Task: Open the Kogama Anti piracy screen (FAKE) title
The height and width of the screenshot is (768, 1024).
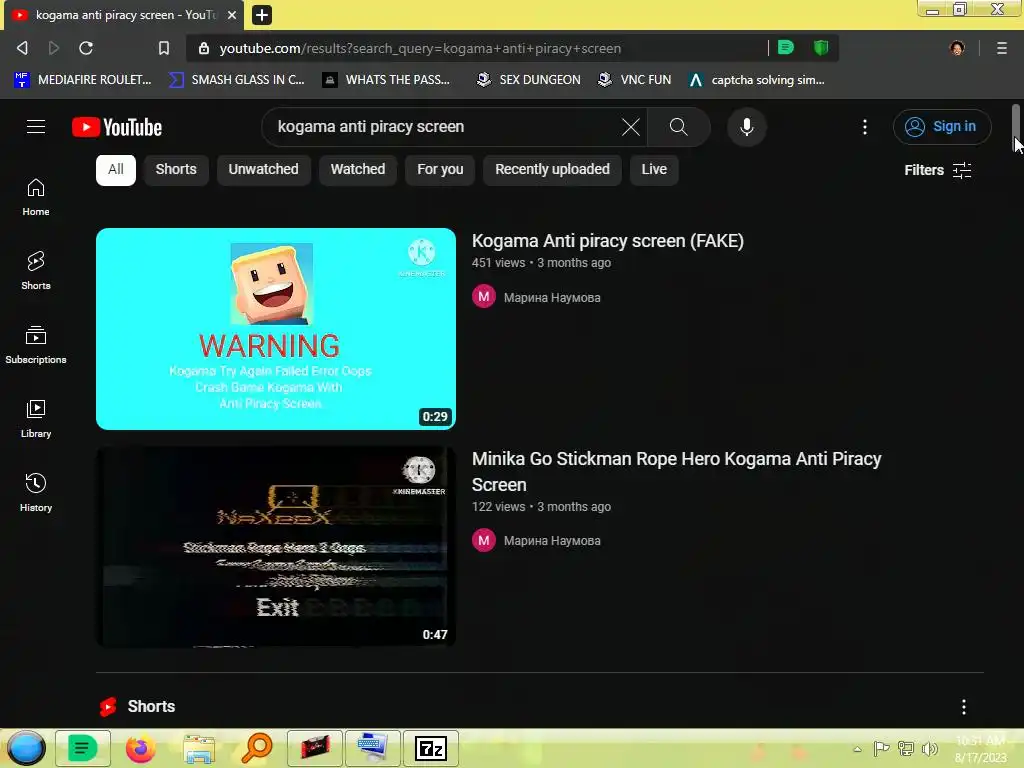Action: pyautogui.click(x=607, y=241)
